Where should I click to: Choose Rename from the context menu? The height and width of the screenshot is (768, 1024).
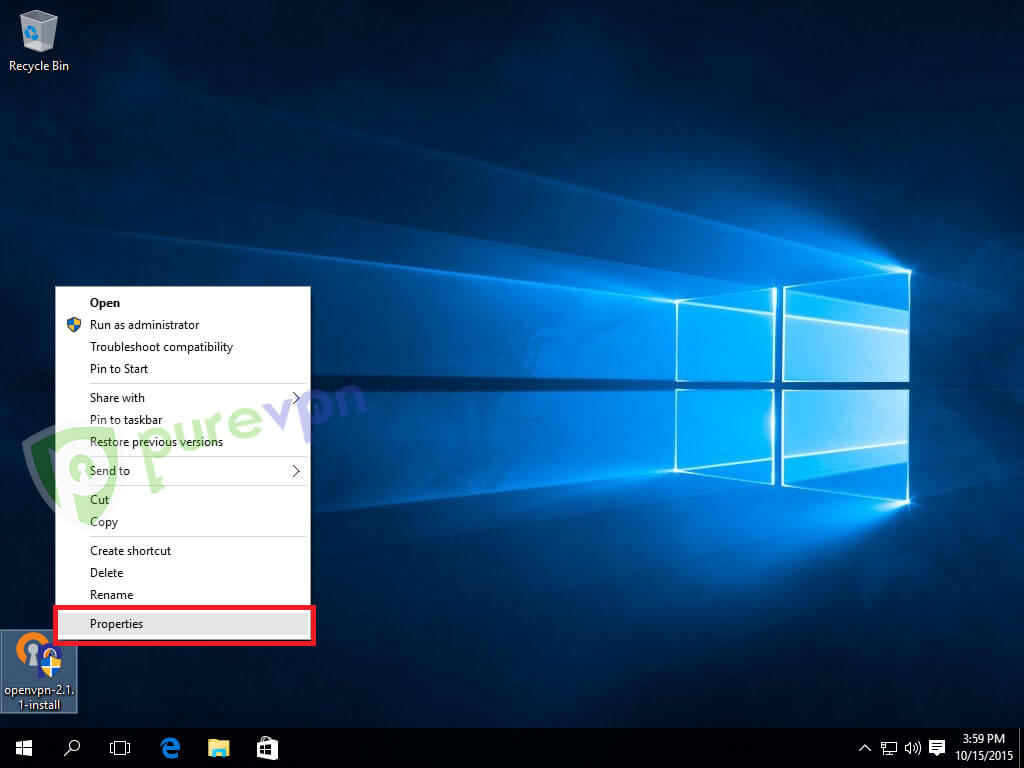pos(183,595)
